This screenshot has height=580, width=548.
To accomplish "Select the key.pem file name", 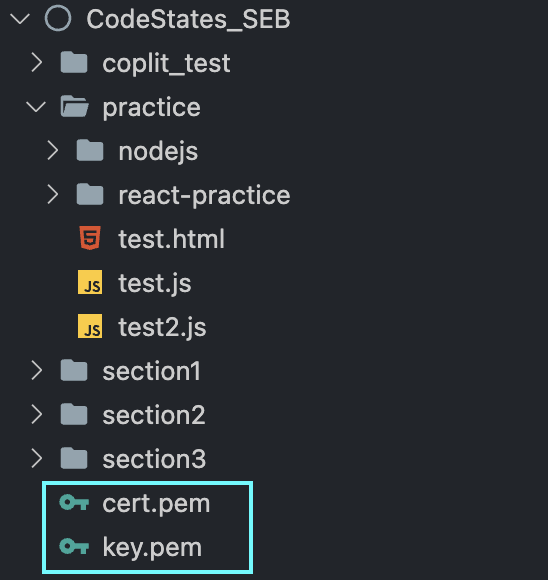I will 152,547.
